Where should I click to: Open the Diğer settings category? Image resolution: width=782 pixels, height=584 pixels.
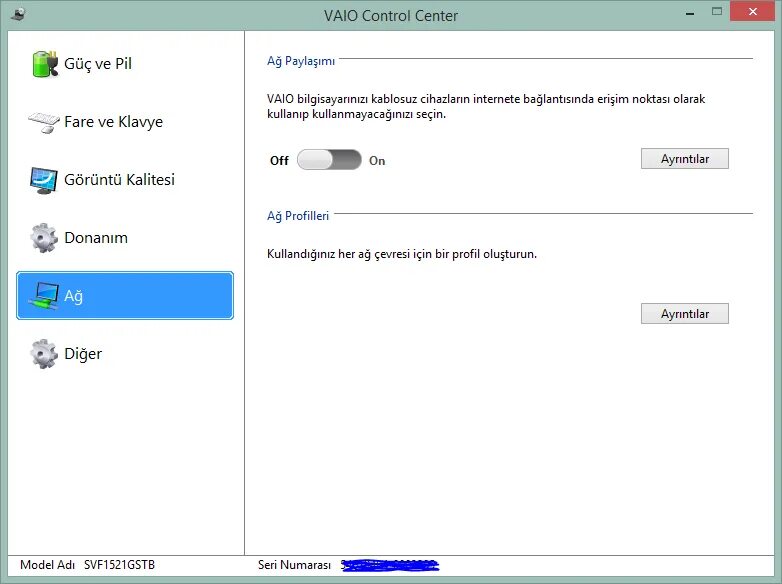point(125,354)
